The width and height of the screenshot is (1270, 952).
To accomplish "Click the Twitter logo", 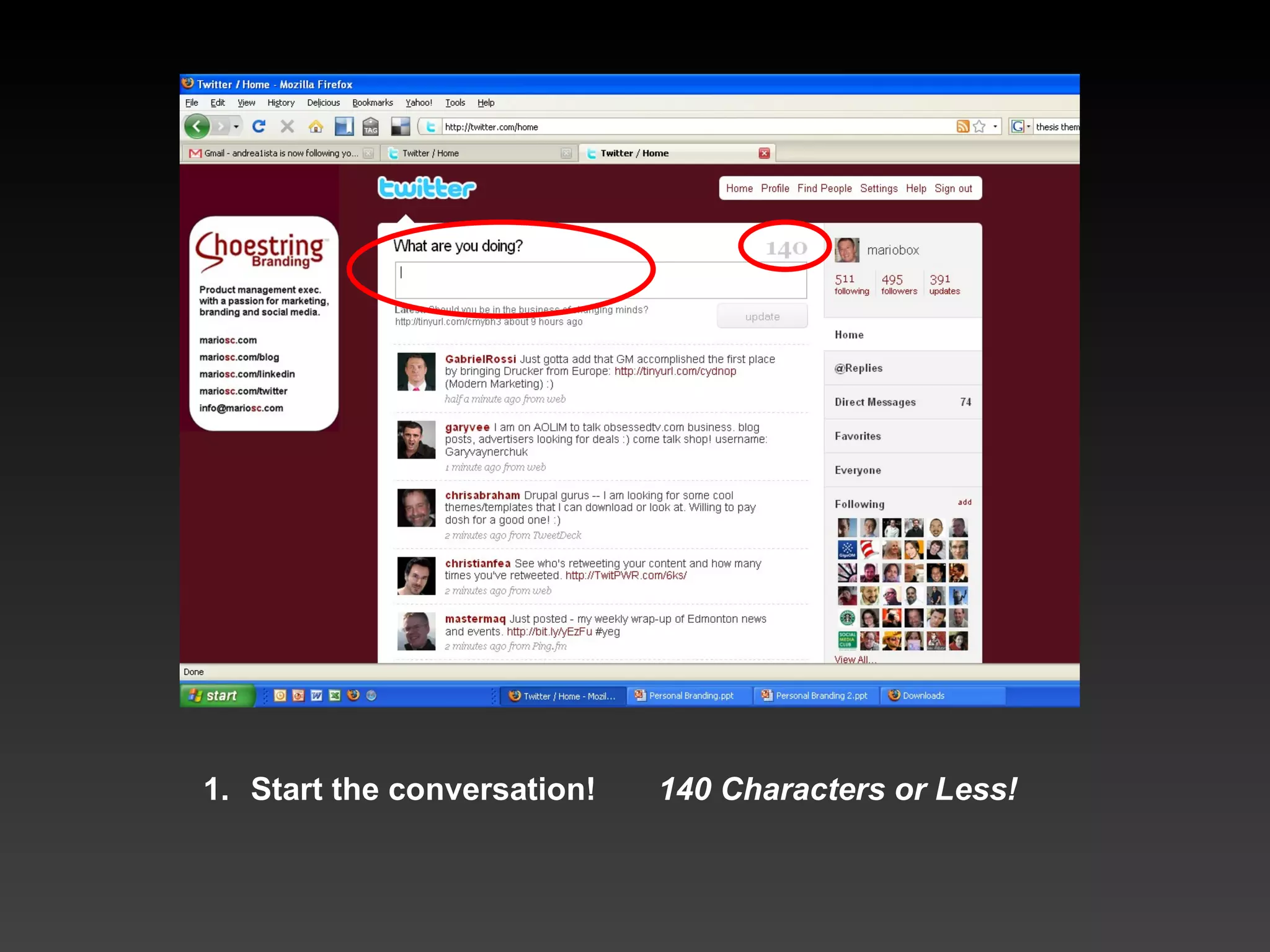I will pos(427,188).
